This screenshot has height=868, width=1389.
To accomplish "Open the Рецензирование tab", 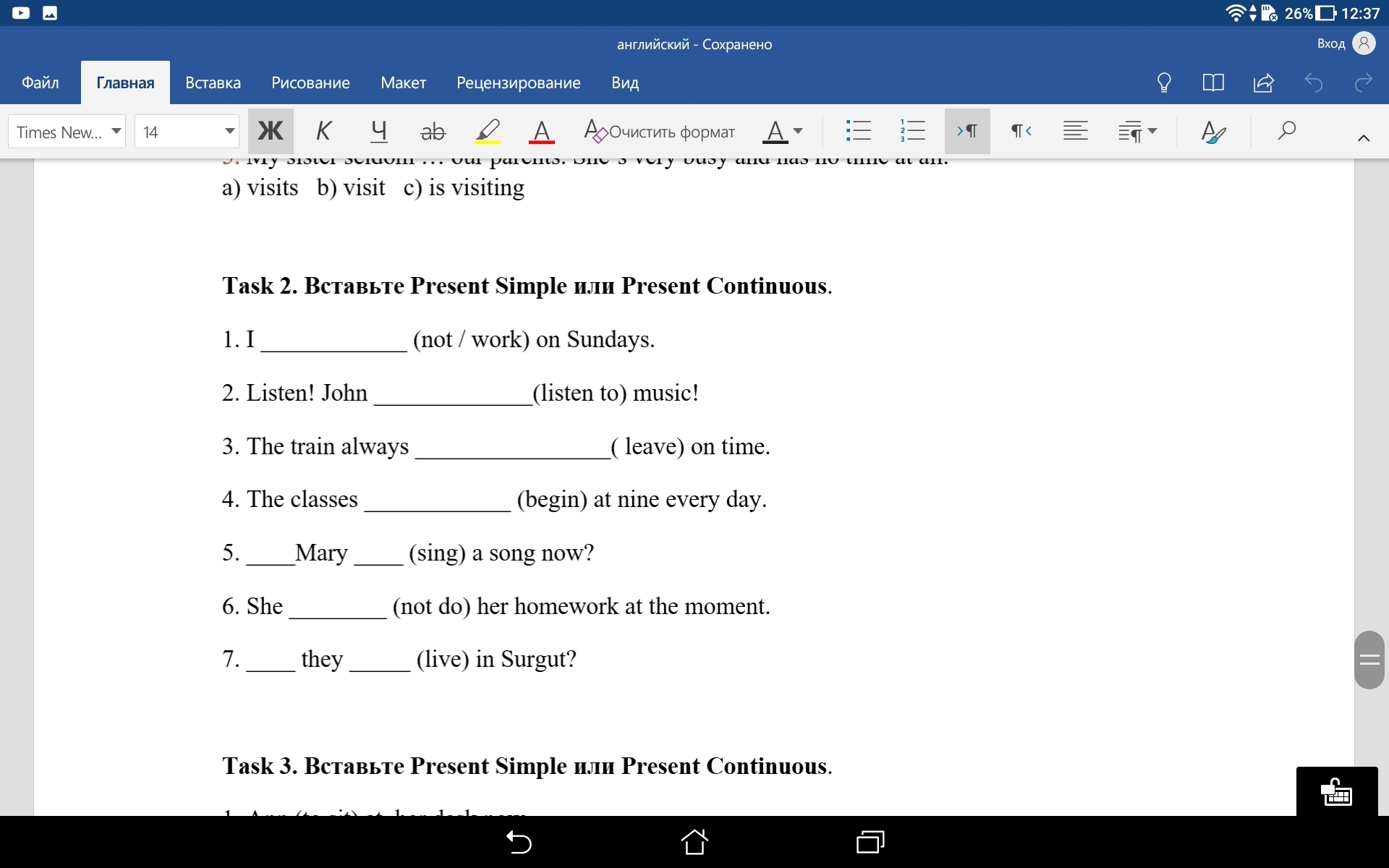I will click(518, 82).
